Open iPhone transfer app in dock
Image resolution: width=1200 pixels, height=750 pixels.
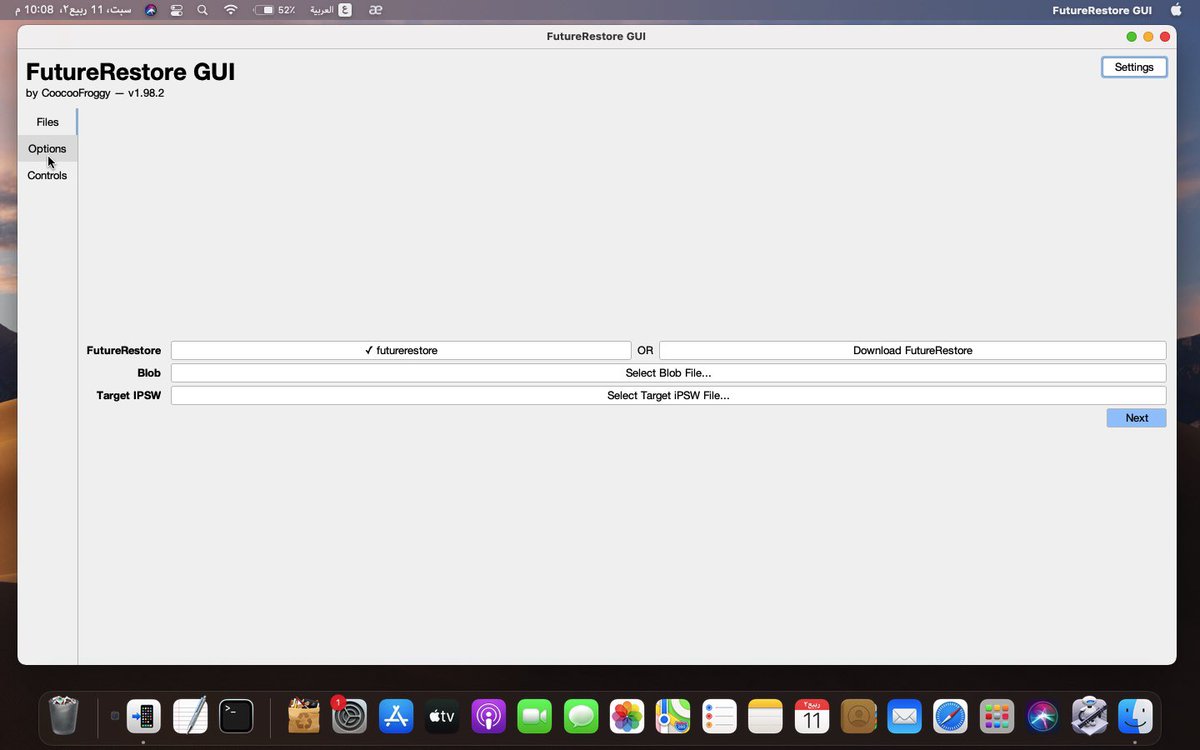pos(144,716)
